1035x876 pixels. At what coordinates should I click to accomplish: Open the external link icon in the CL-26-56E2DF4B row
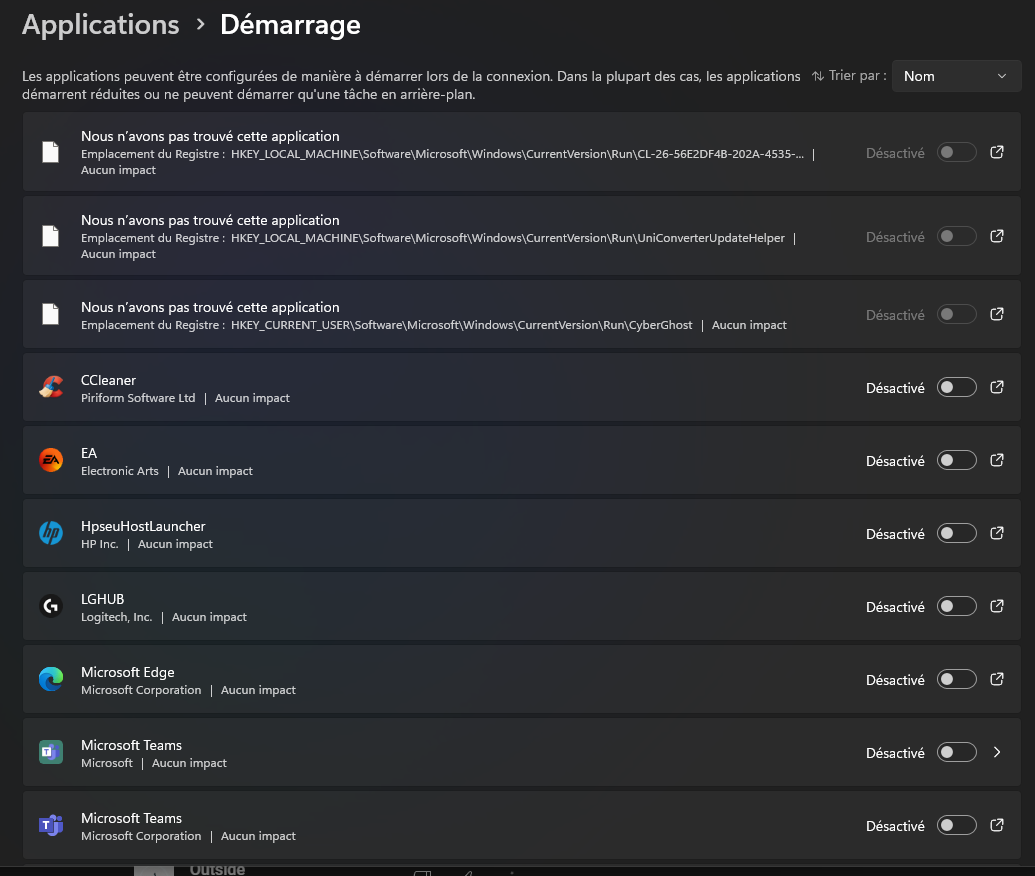pyautogui.click(x=997, y=152)
